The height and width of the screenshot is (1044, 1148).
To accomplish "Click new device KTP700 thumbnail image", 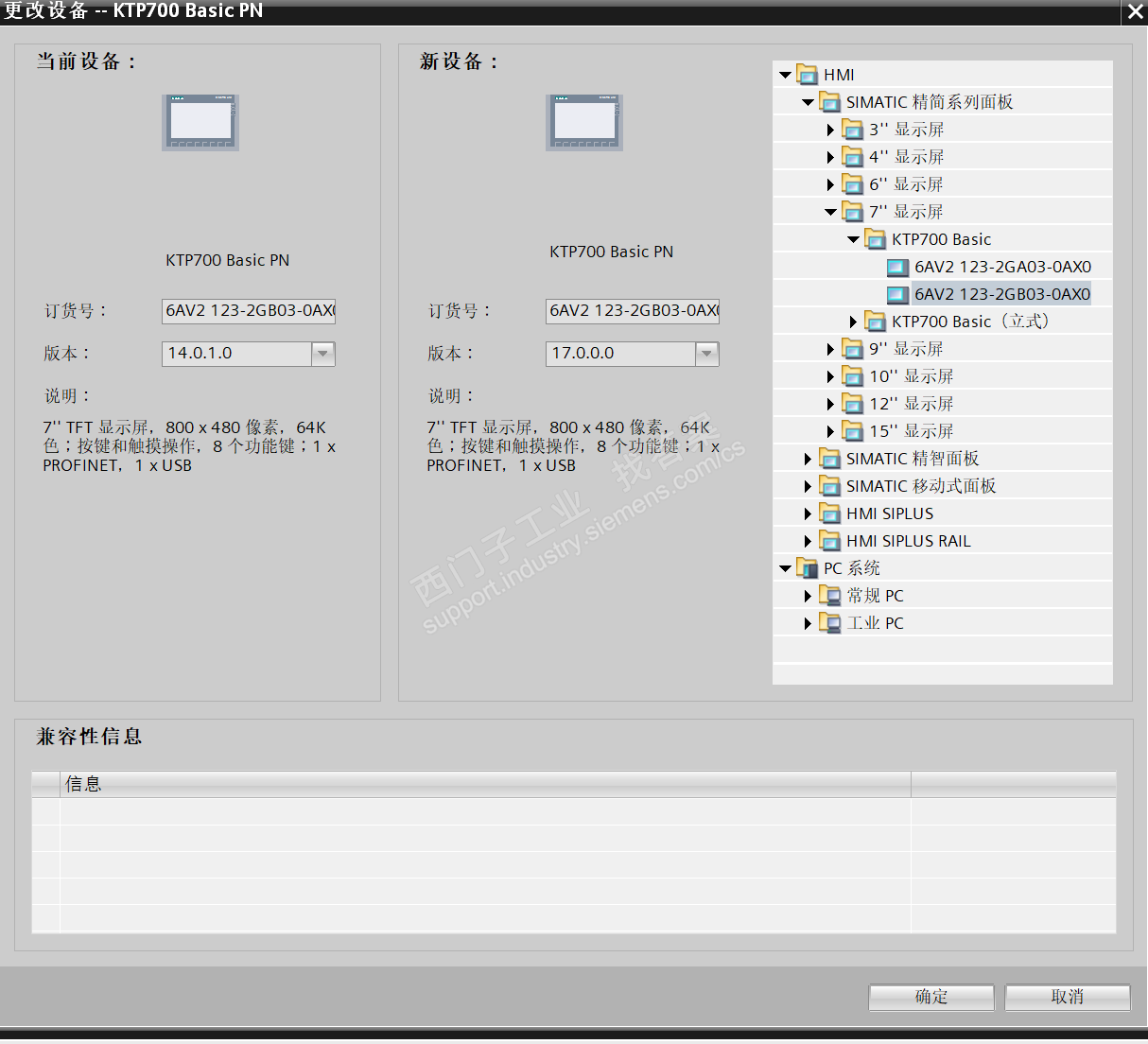I will 584,122.
